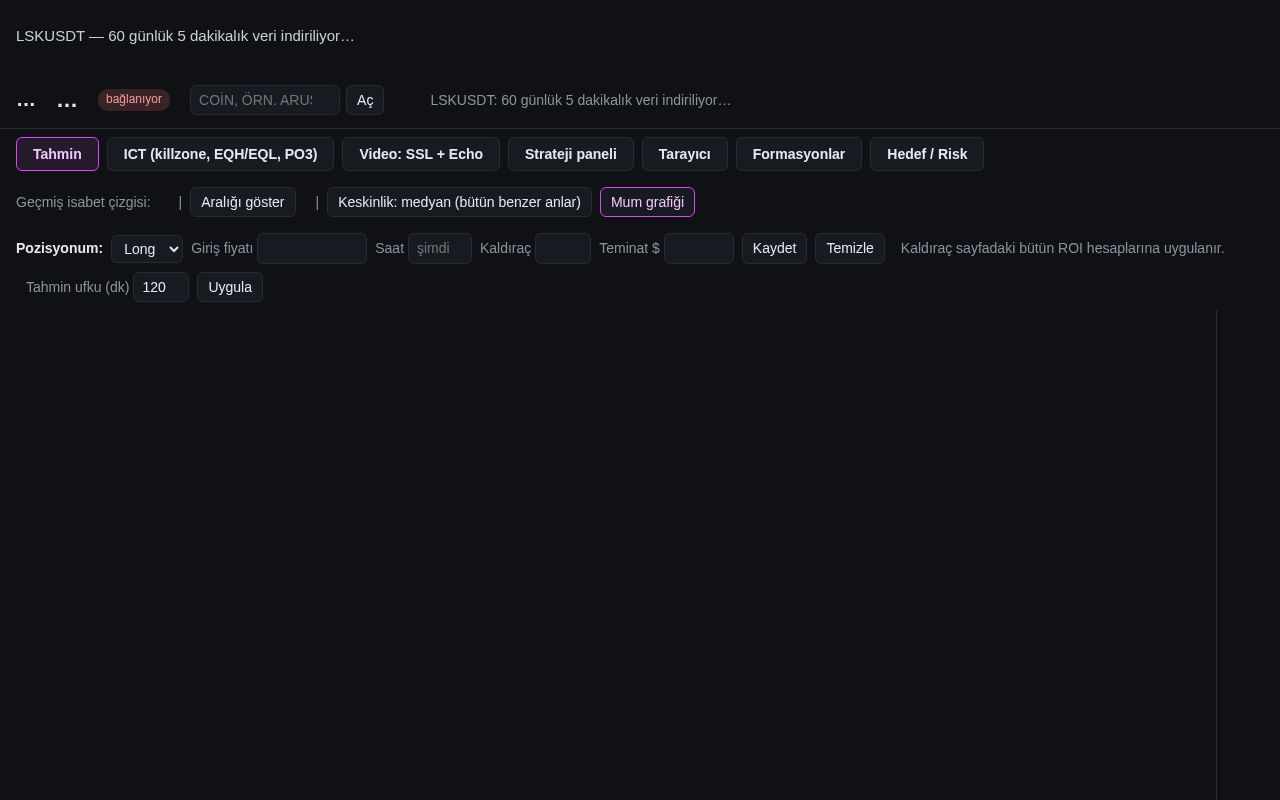Click the Geçmiş isabet çizgisi label
Screen dimensions: 1280x800
[83, 202]
